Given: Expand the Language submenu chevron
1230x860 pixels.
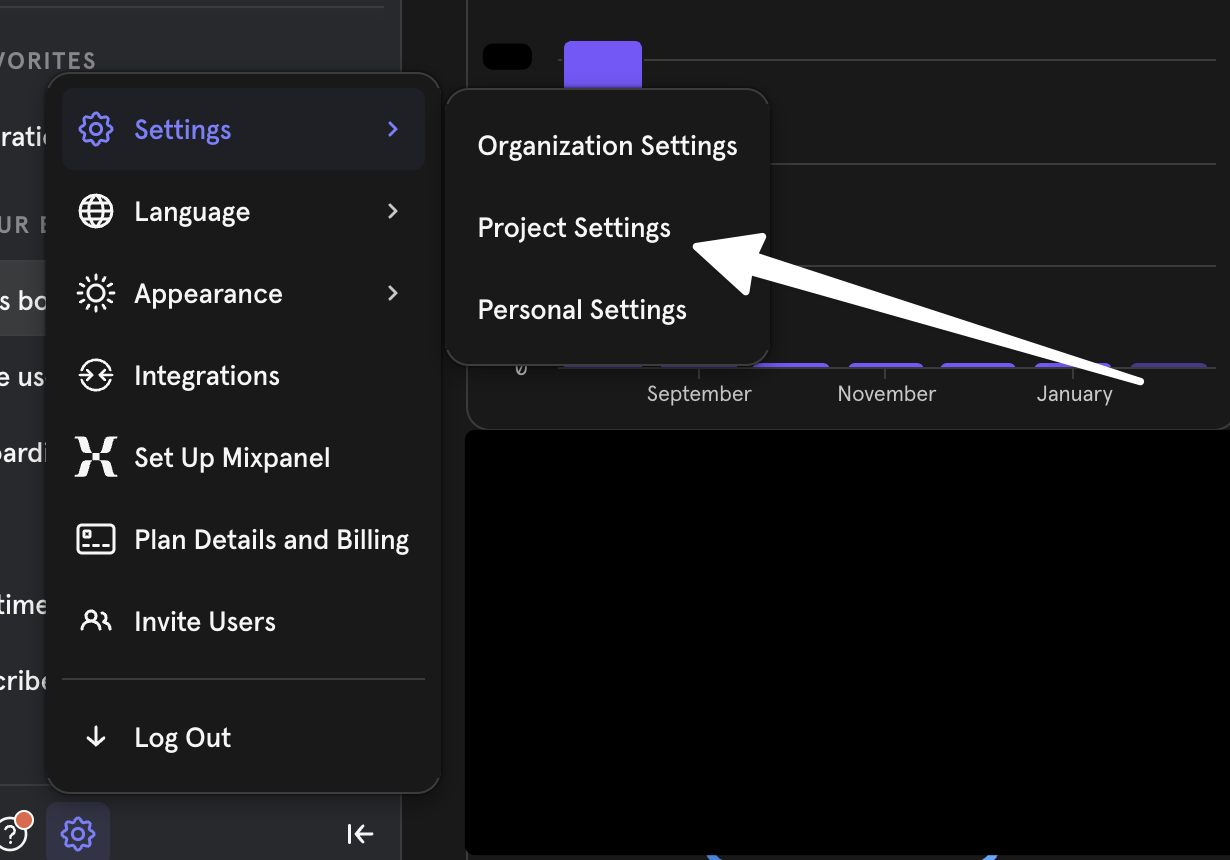Looking at the screenshot, I should [393, 212].
